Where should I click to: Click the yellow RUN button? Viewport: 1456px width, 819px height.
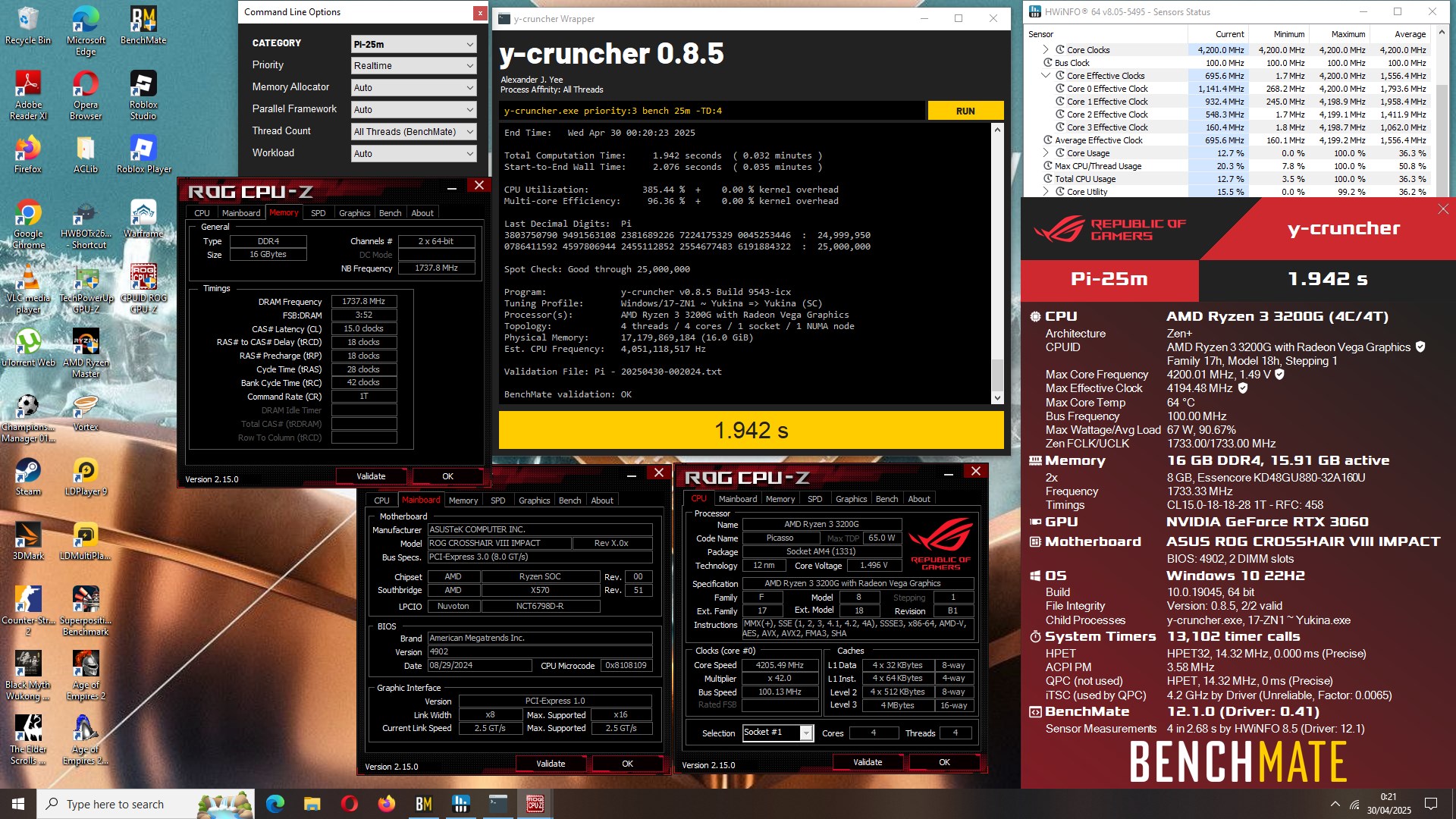coord(965,111)
